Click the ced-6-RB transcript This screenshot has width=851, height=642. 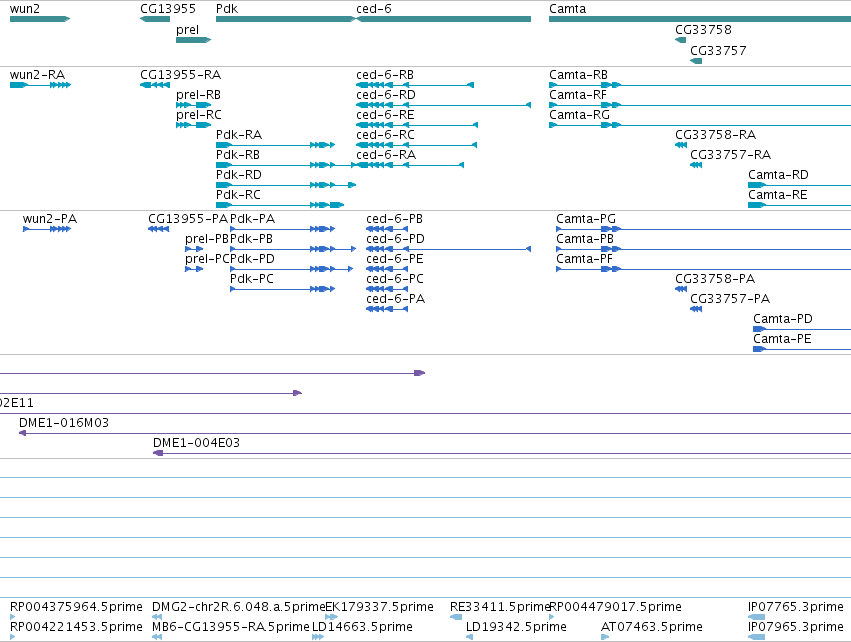tap(415, 85)
